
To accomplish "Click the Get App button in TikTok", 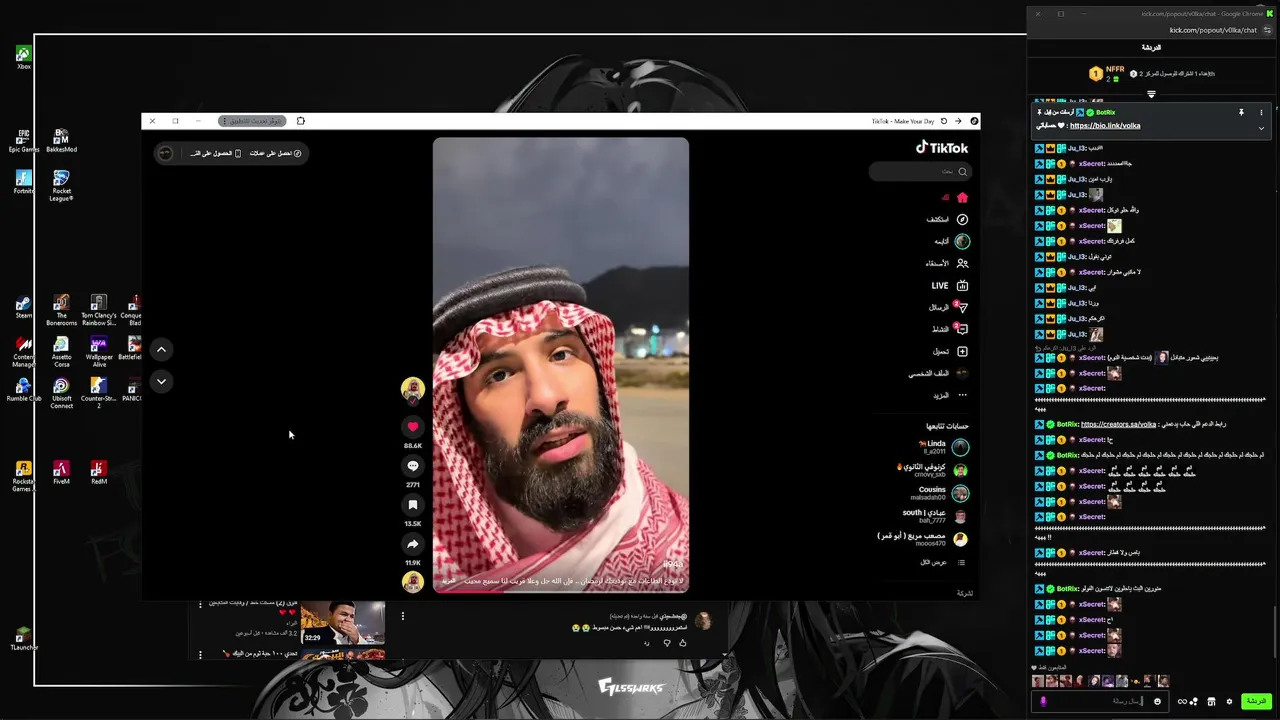I will [x=214, y=153].
